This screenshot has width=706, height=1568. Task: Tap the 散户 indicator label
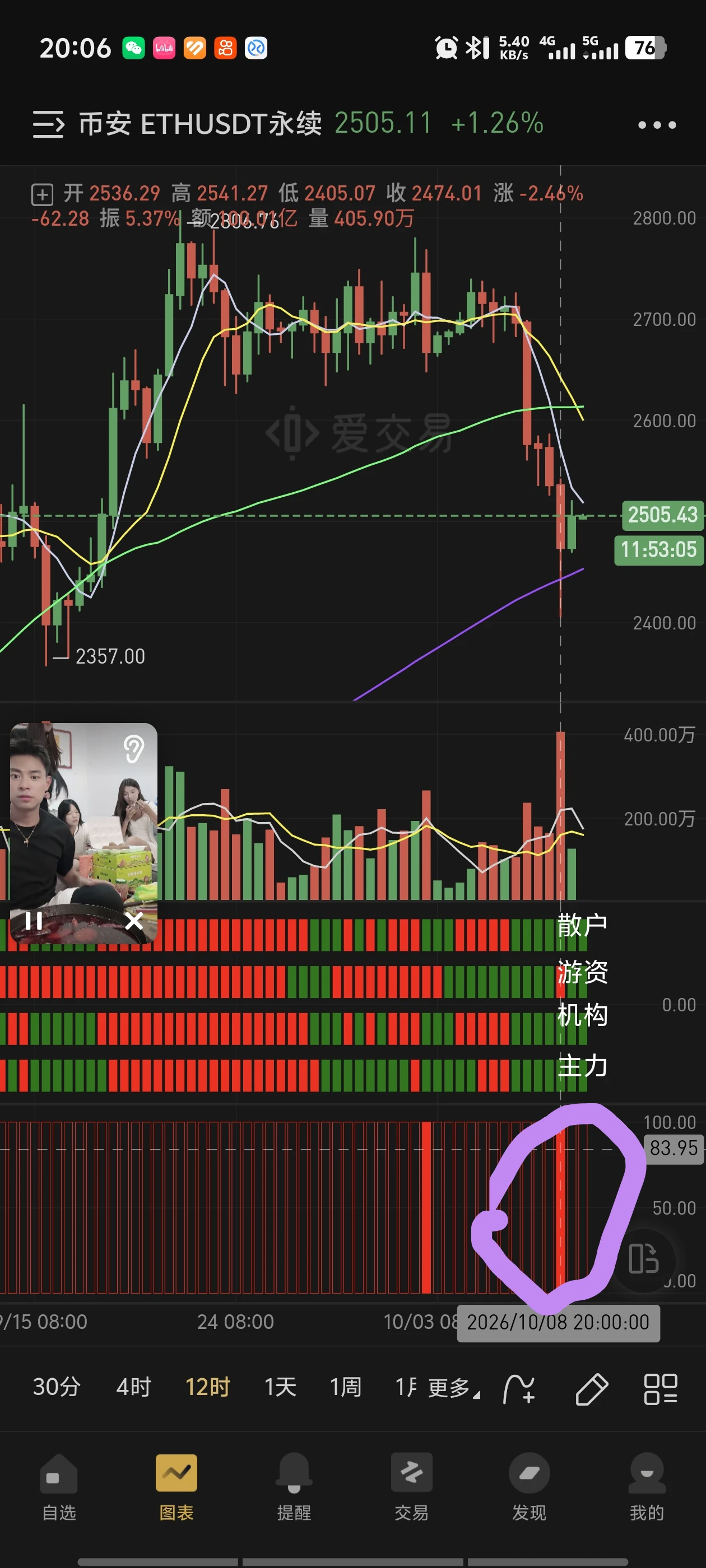tap(582, 925)
